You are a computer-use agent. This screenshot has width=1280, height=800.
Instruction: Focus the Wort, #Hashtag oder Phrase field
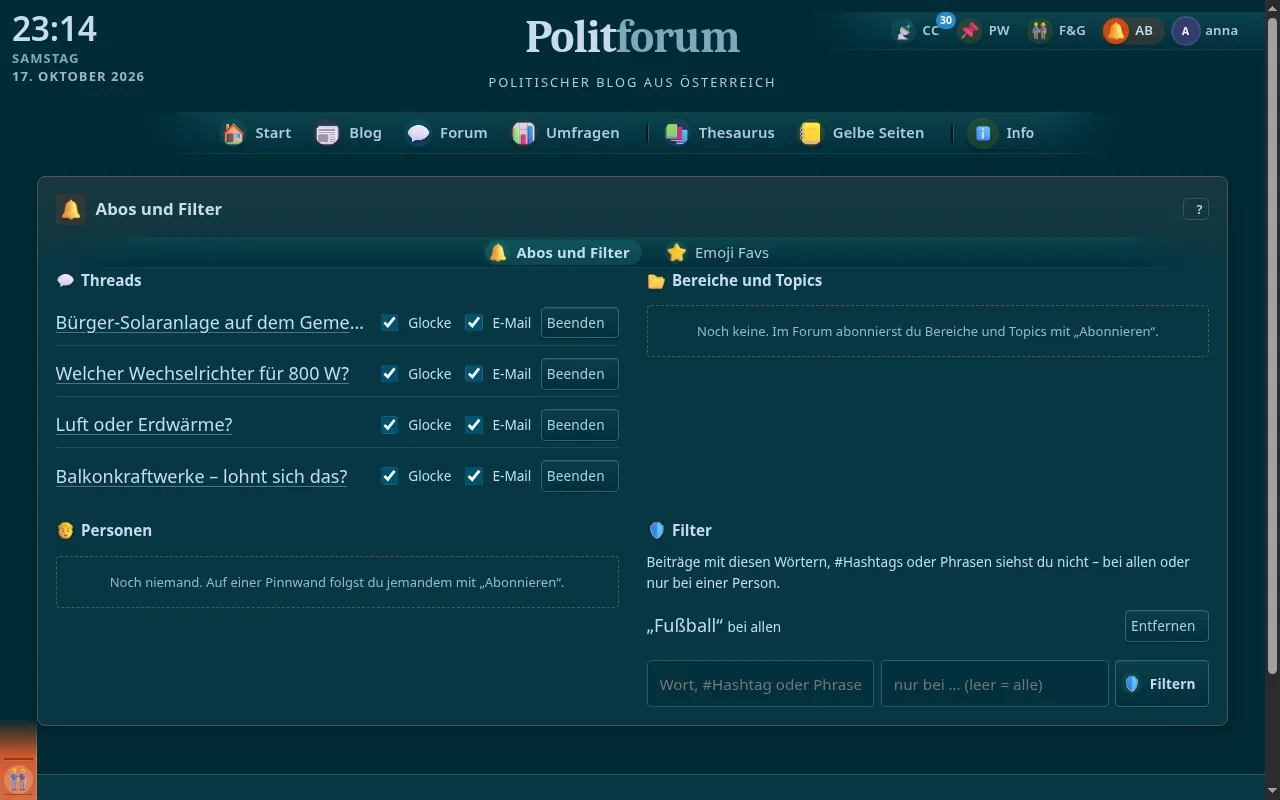(x=760, y=684)
